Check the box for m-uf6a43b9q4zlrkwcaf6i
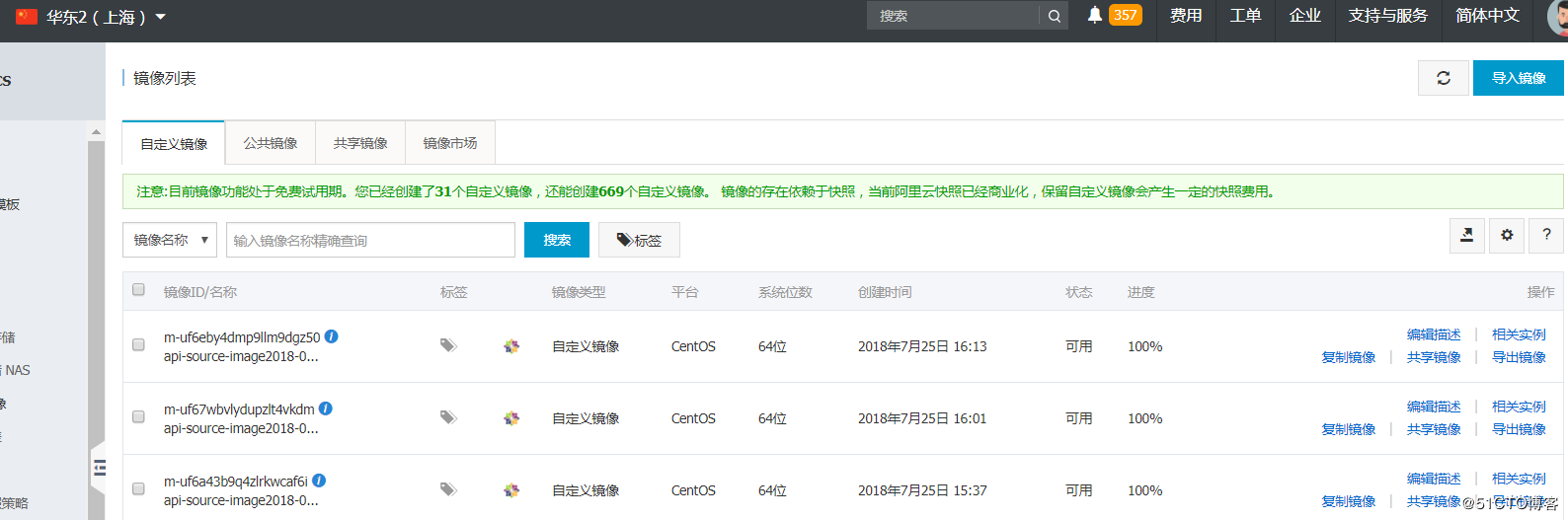 point(138,489)
